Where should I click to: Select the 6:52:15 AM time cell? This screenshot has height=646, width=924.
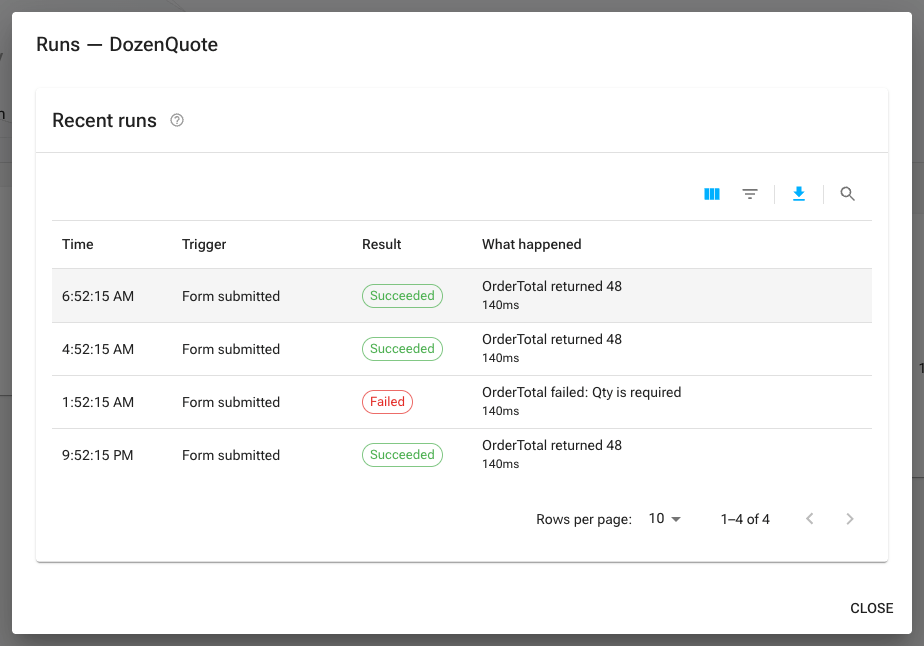coord(98,296)
